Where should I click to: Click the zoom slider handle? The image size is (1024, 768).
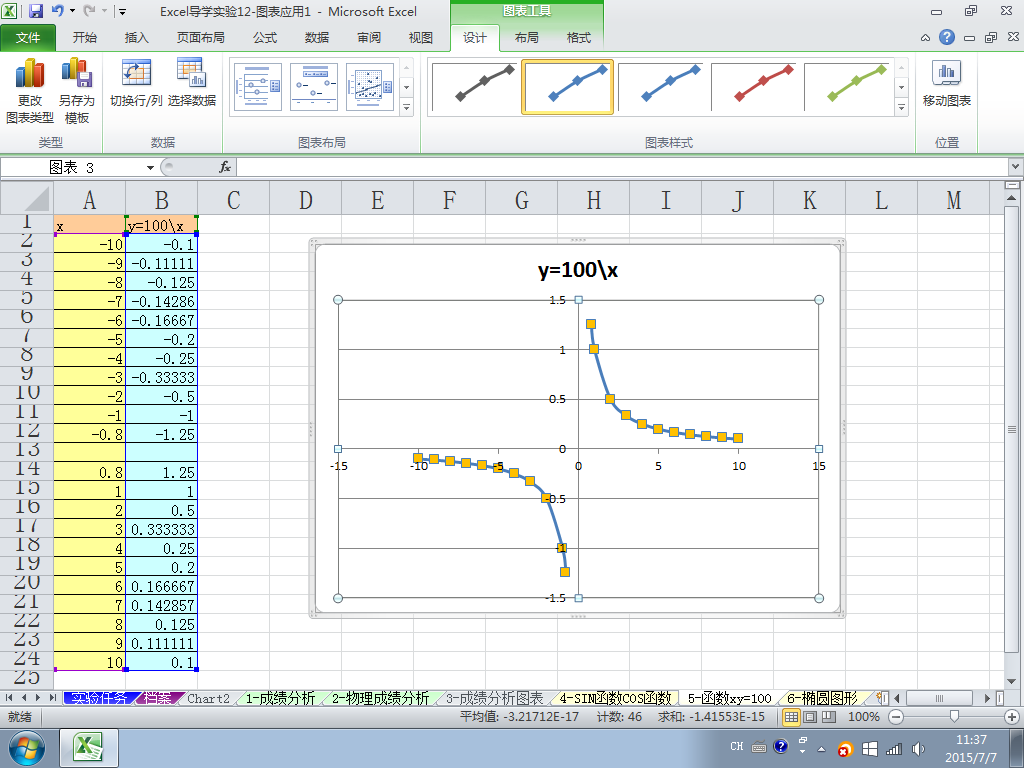click(x=954, y=717)
